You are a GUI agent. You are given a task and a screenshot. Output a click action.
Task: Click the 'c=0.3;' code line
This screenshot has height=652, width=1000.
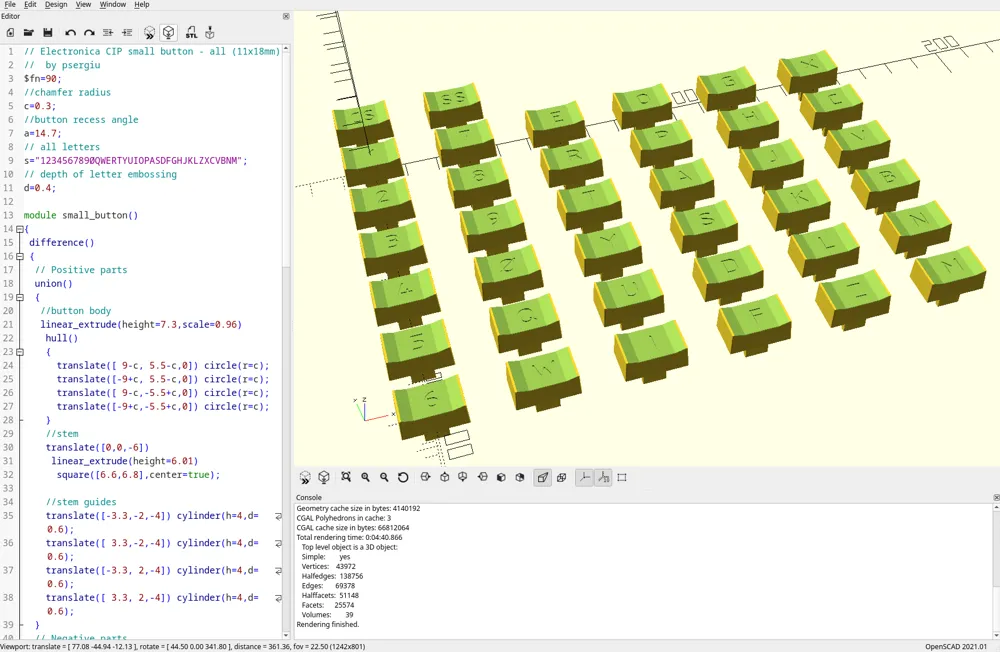(x=40, y=106)
